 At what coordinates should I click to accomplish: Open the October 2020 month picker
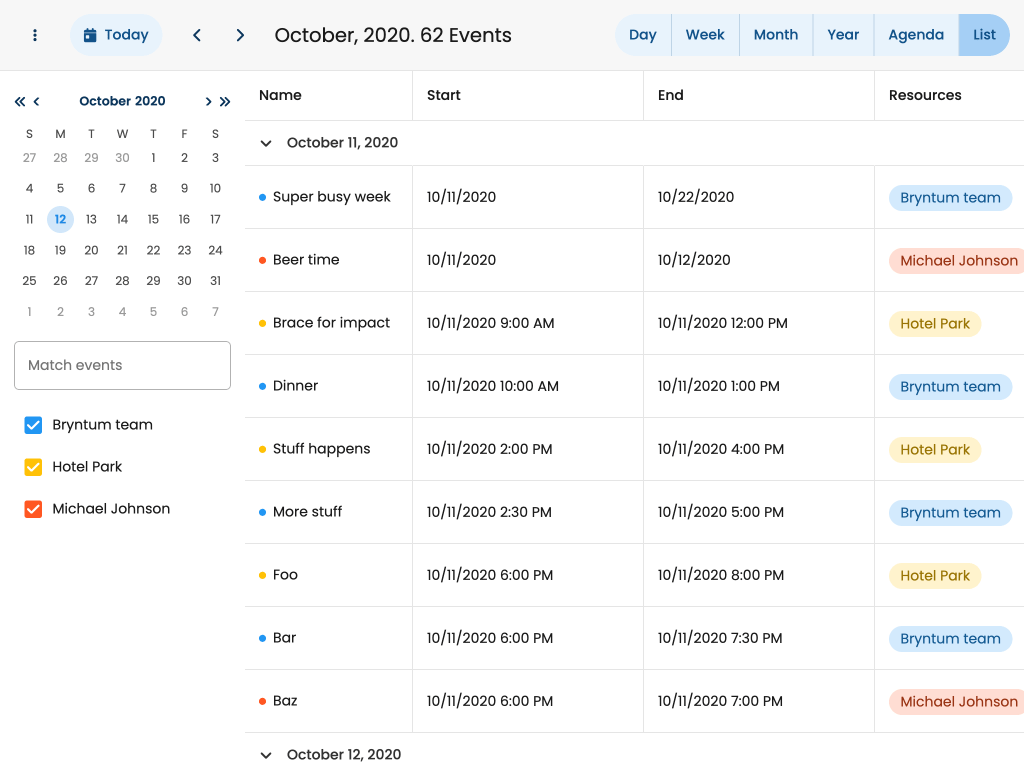pos(122,101)
